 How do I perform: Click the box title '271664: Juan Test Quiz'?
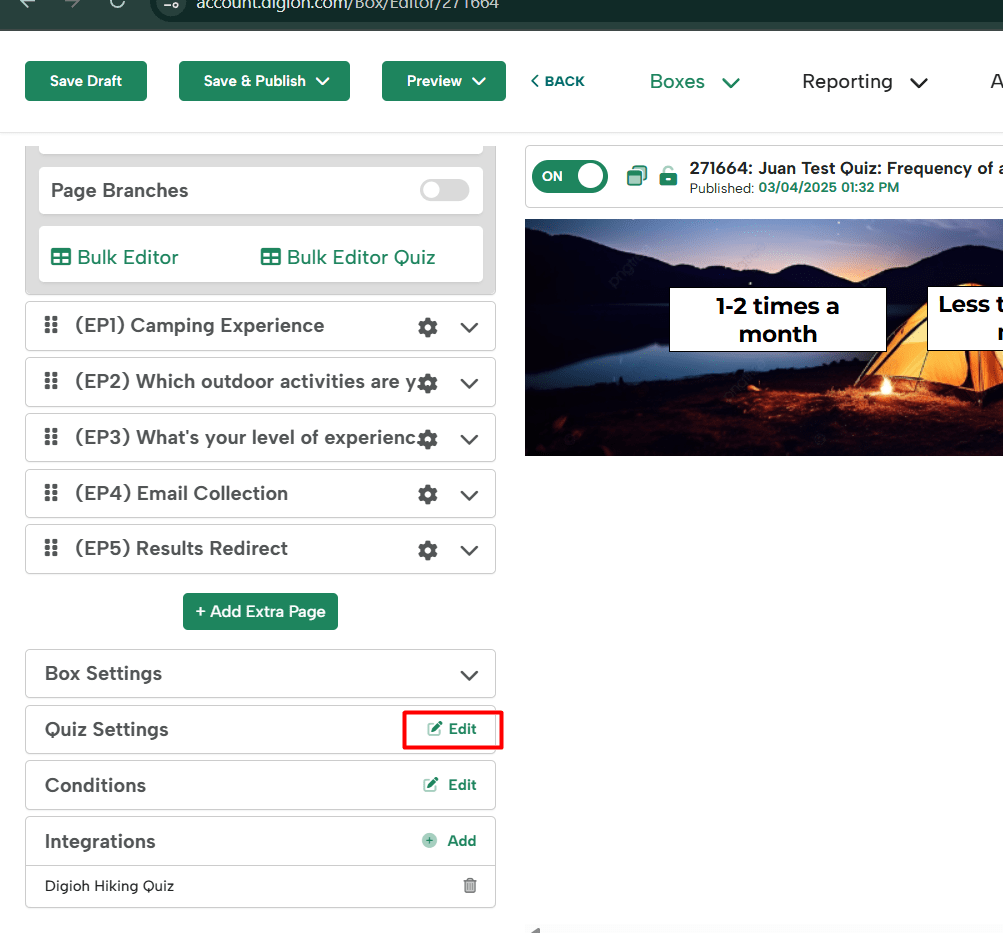[x=845, y=168]
